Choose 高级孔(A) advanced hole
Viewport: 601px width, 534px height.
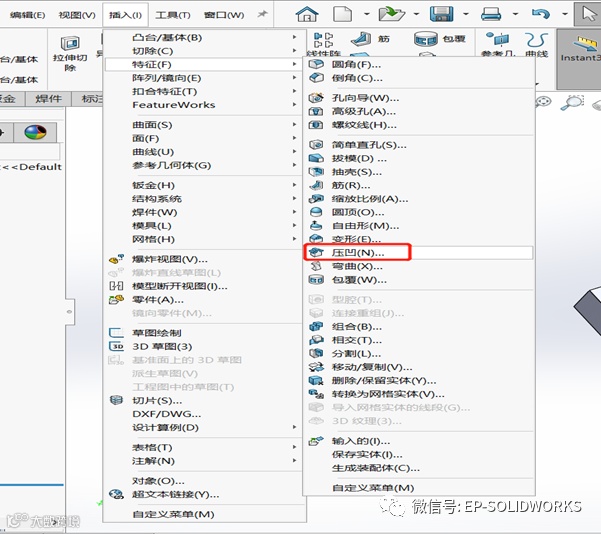pyautogui.click(x=419, y=111)
